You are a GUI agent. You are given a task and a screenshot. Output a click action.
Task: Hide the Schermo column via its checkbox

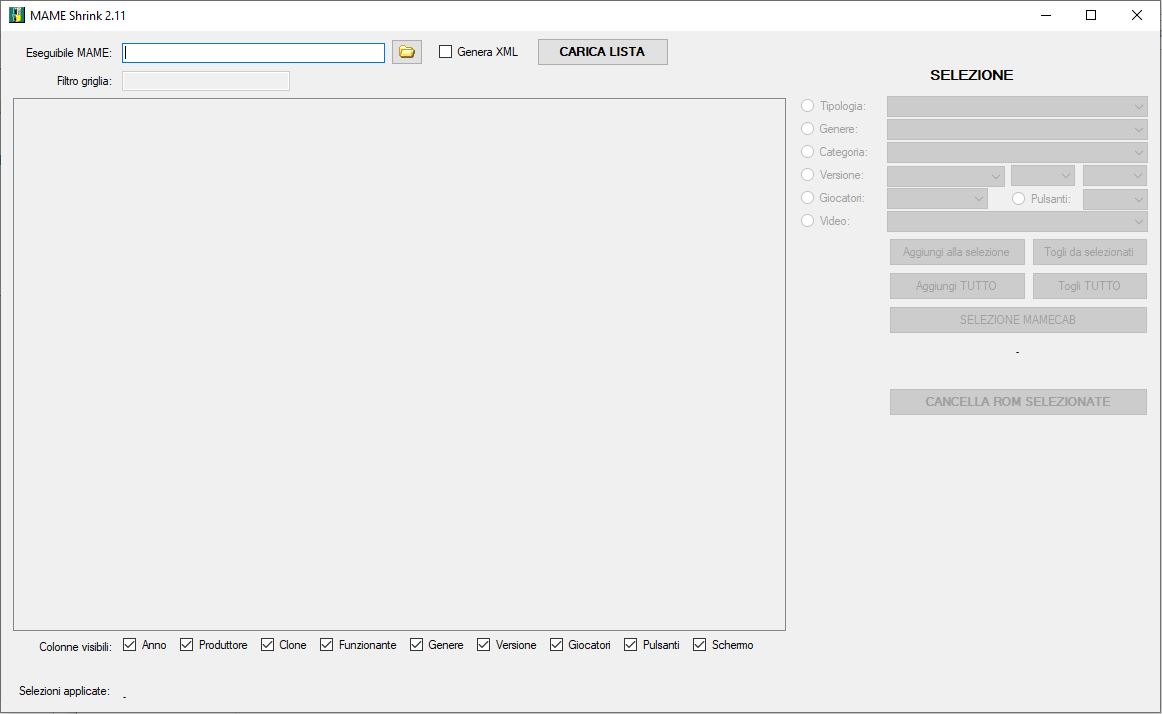700,645
